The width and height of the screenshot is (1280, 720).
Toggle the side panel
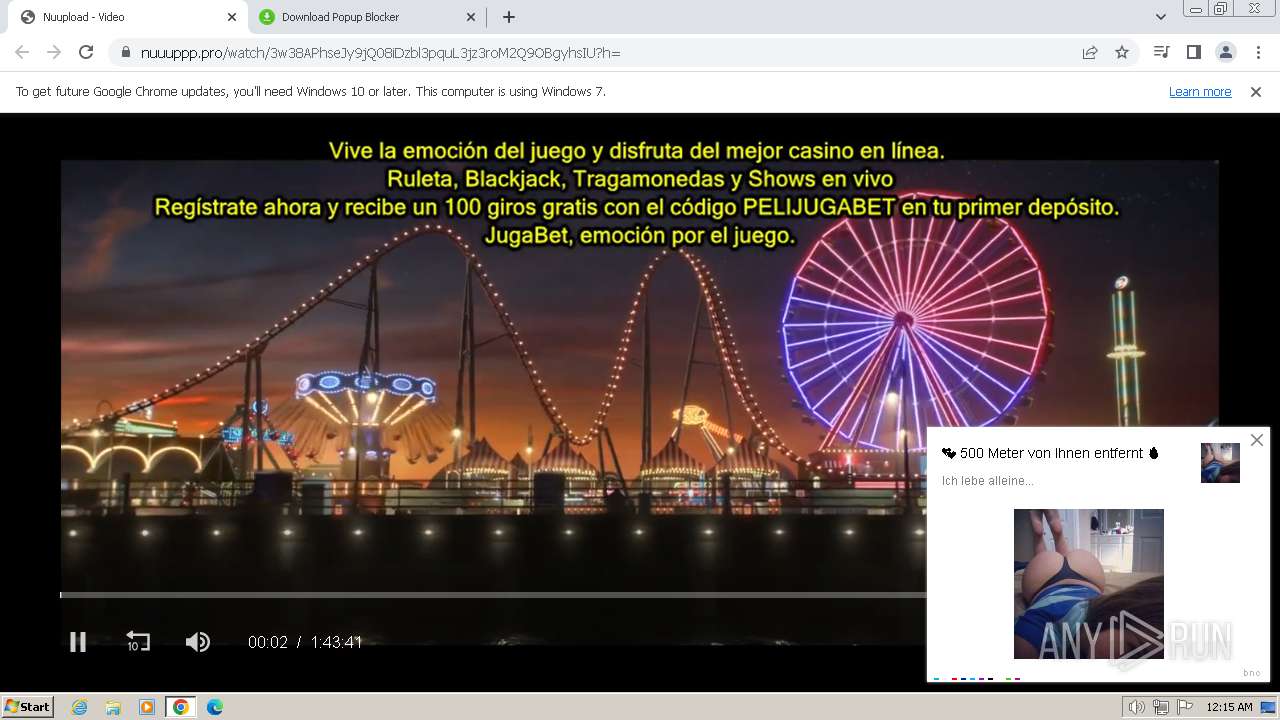tap(1193, 52)
